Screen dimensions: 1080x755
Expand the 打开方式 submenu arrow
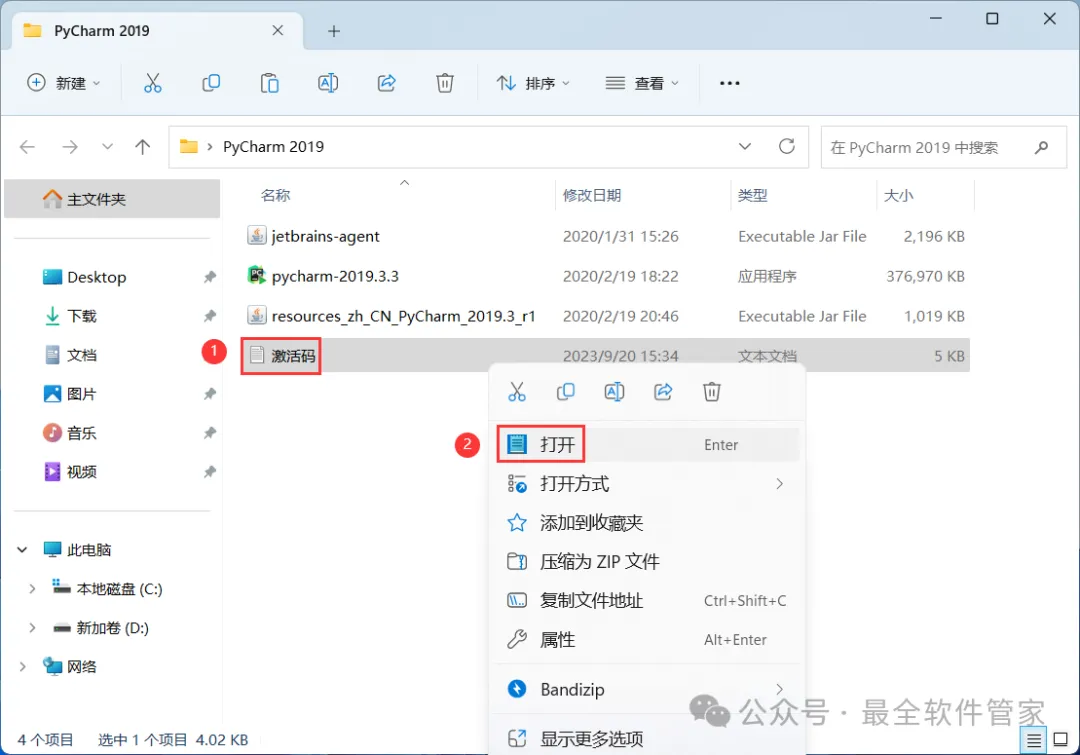click(780, 484)
